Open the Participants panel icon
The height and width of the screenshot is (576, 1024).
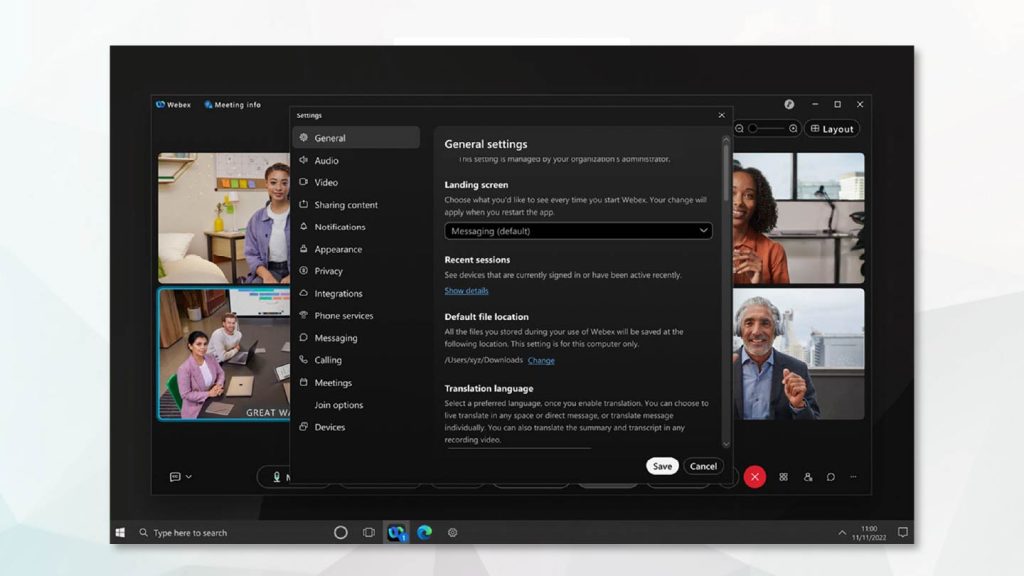(807, 477)
